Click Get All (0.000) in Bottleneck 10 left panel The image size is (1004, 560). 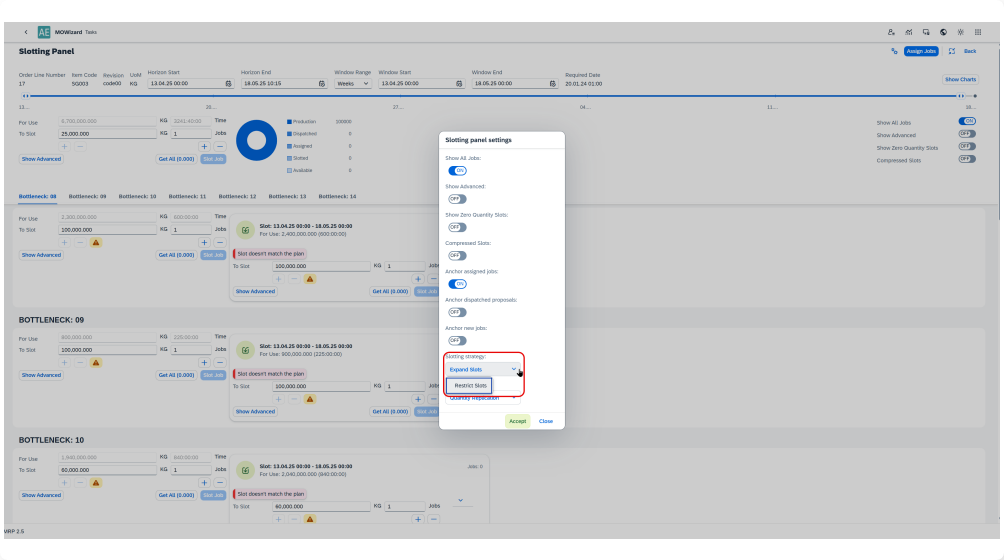coord(176,495)
